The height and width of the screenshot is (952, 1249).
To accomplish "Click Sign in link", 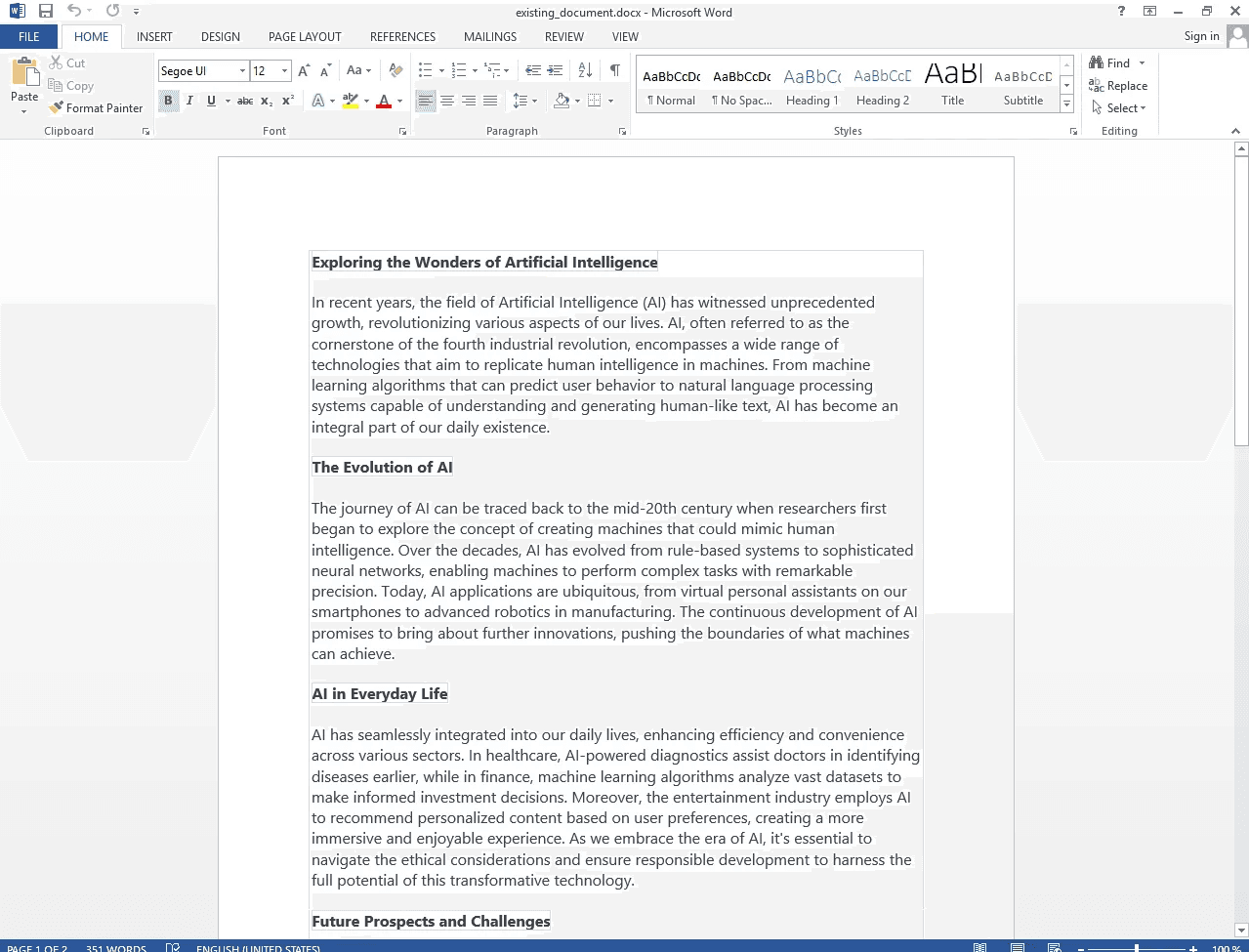I will tap(1201, 36).
